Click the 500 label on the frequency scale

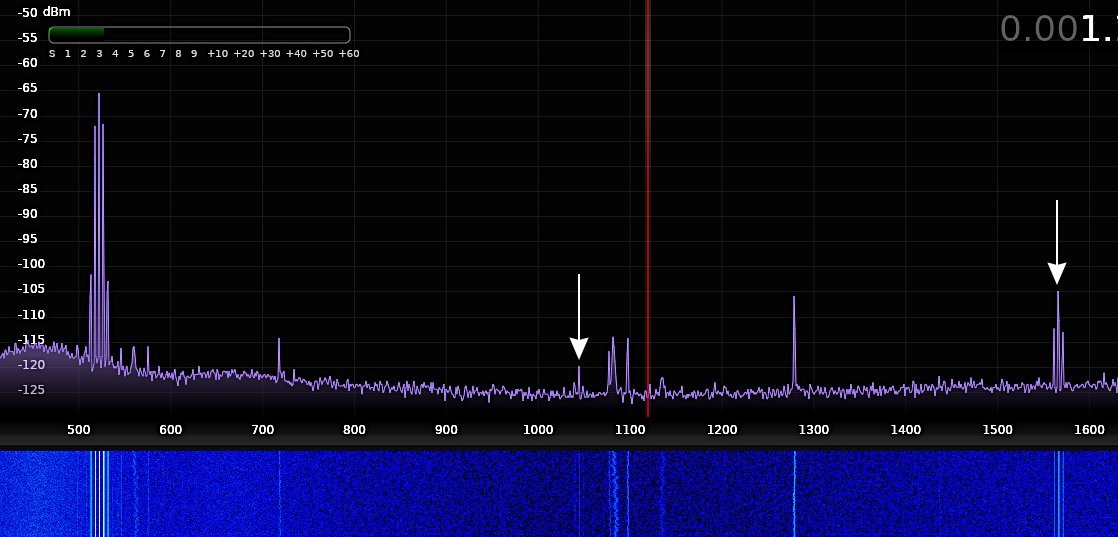[x=78, y=430]
